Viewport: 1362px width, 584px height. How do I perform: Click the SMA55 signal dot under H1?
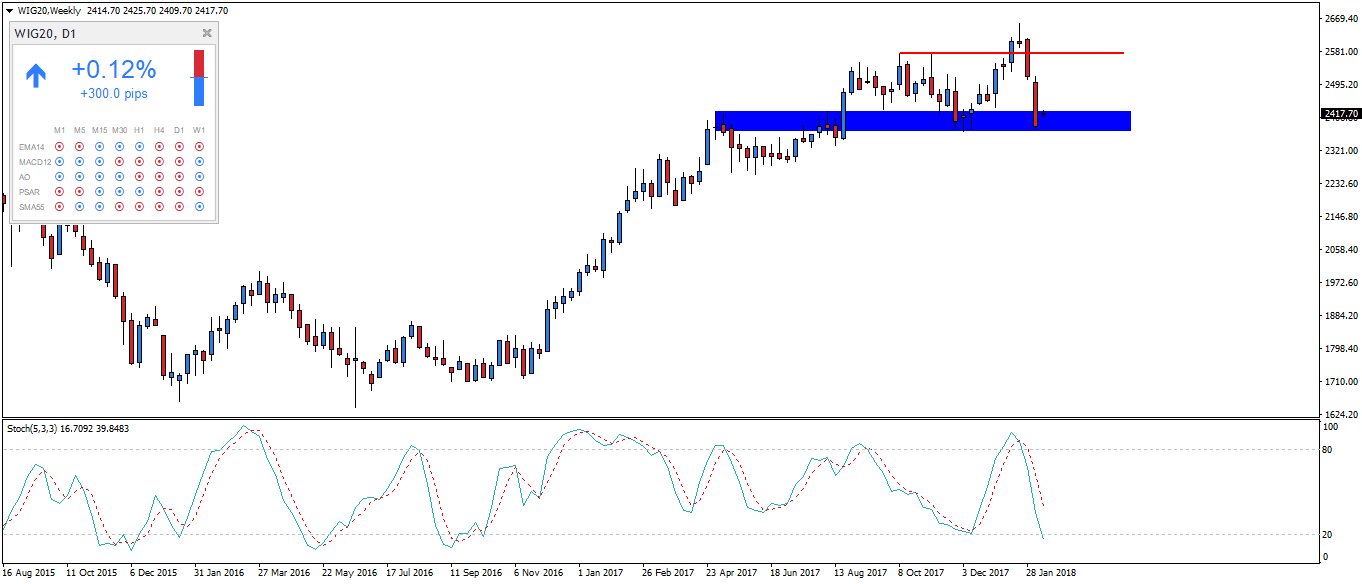(x=139, y=206)
